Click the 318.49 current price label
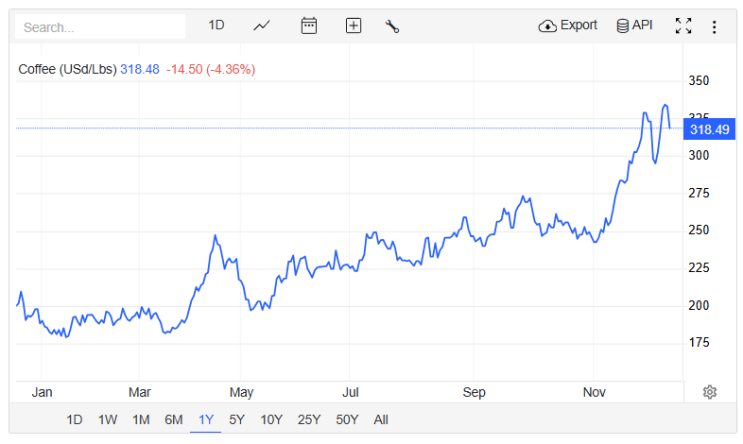This screenshot has height=444, width=743. [709, 129]
